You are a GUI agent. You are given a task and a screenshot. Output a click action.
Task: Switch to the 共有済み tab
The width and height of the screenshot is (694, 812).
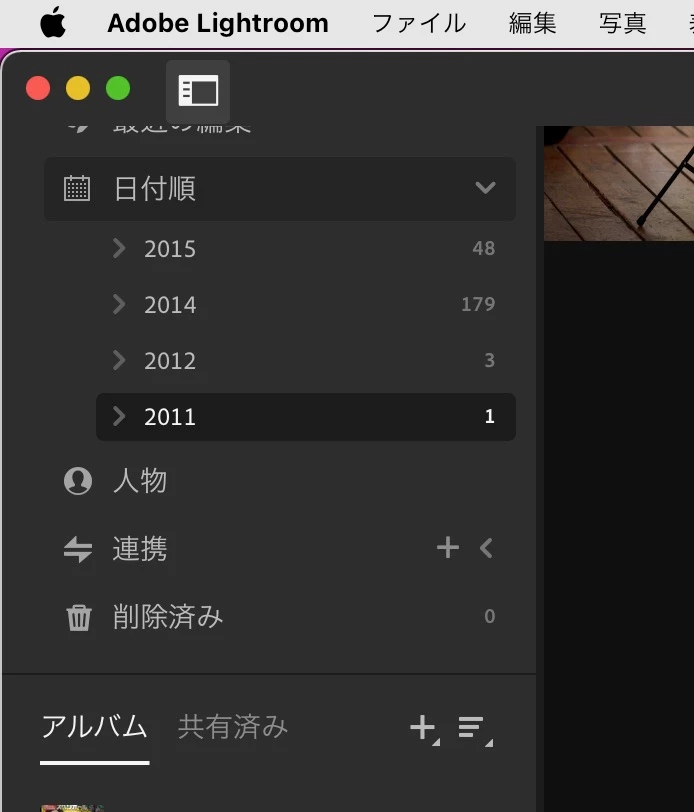click(233, 727)
